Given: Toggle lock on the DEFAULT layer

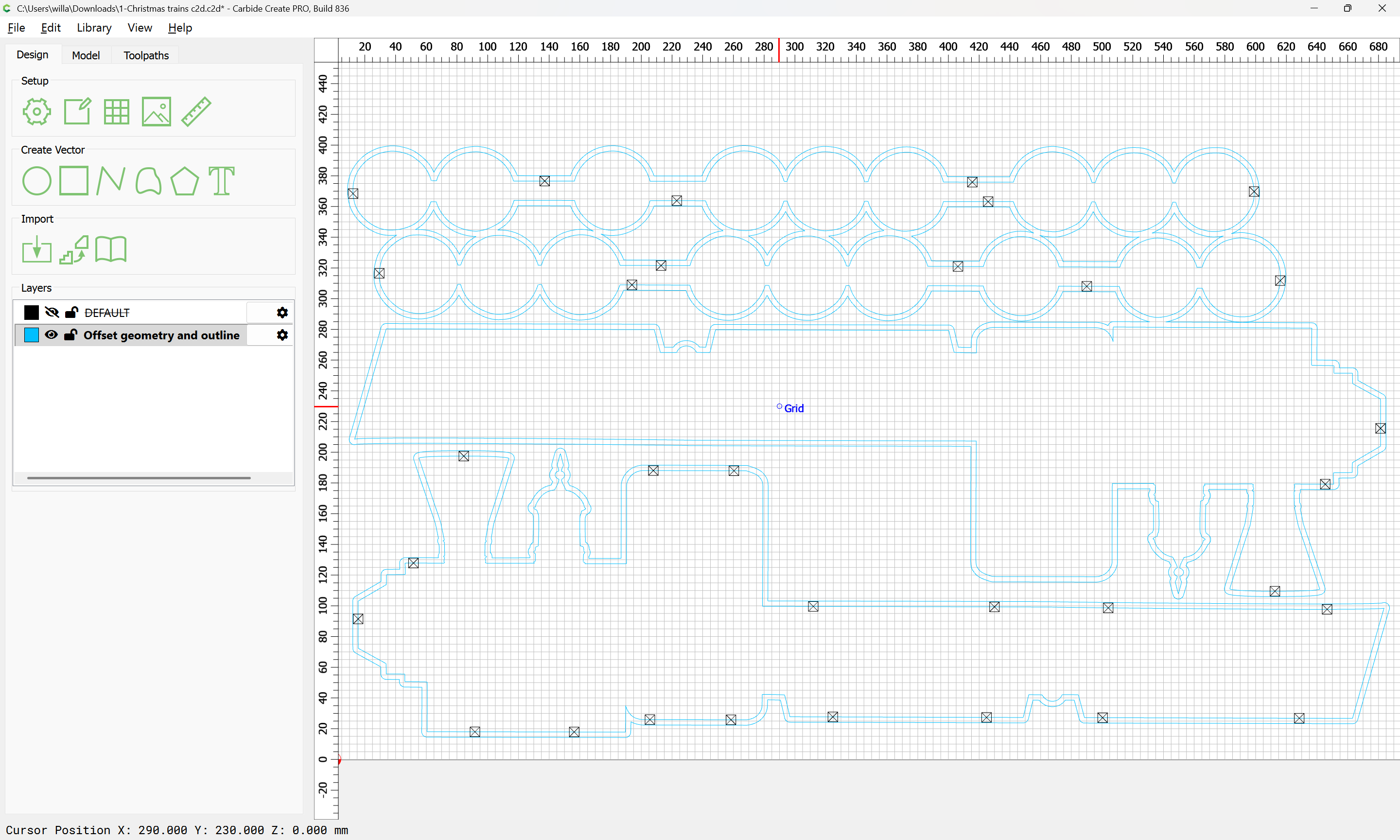Looking at the screenshot, I should click(x=71, y=313).
